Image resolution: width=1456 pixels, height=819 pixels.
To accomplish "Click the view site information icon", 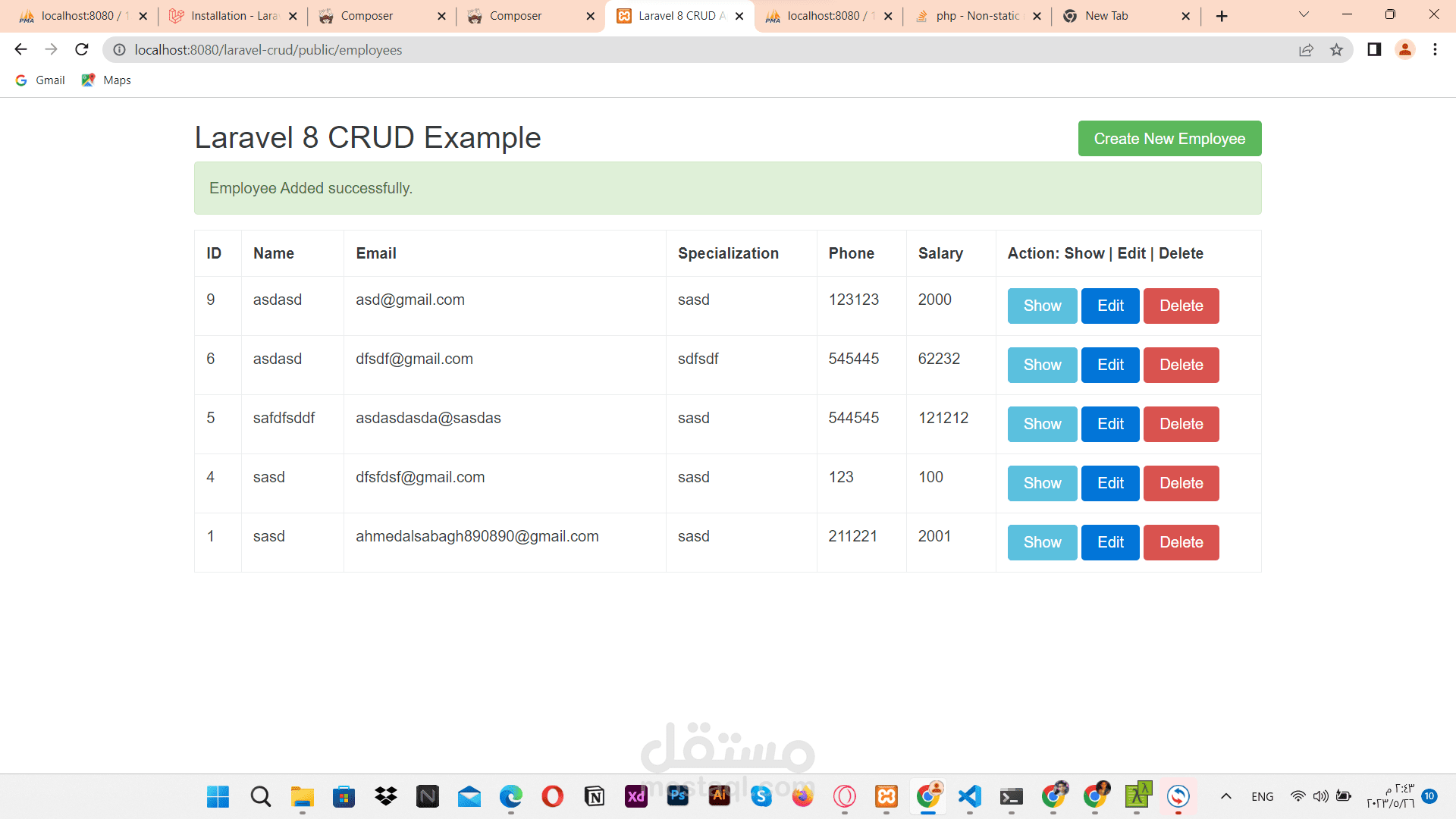I will (119, 50).
